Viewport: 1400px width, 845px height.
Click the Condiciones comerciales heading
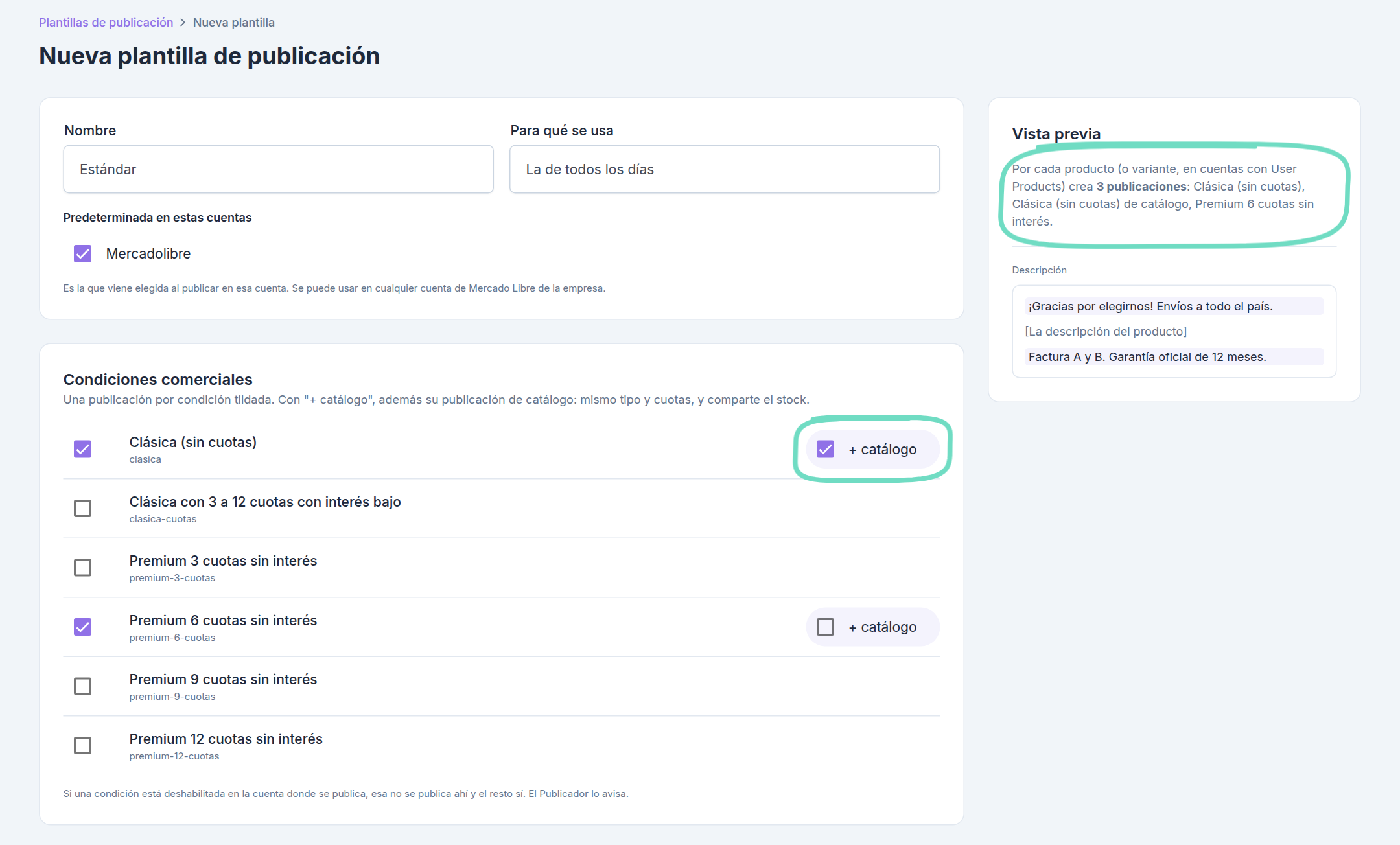pyautogui.click(x=157, y=379)
